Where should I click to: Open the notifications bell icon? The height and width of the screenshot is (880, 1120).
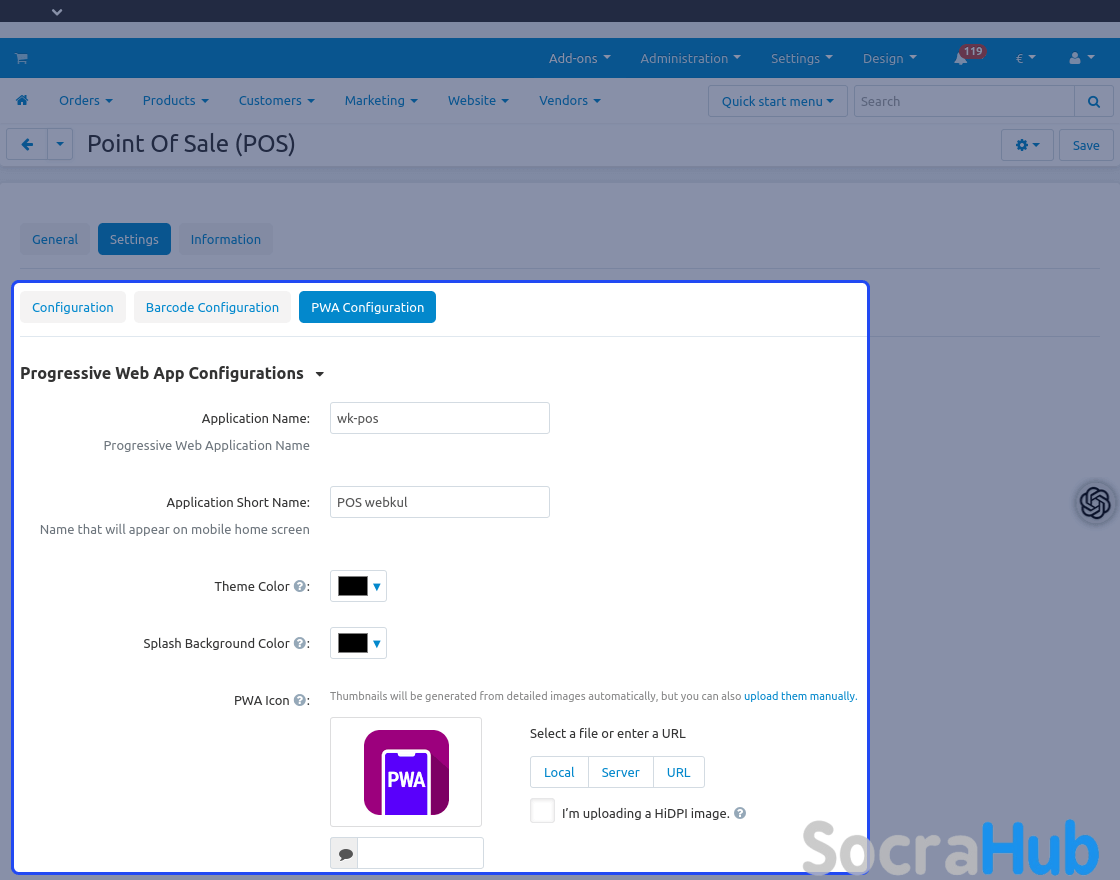tap(960, 59)
